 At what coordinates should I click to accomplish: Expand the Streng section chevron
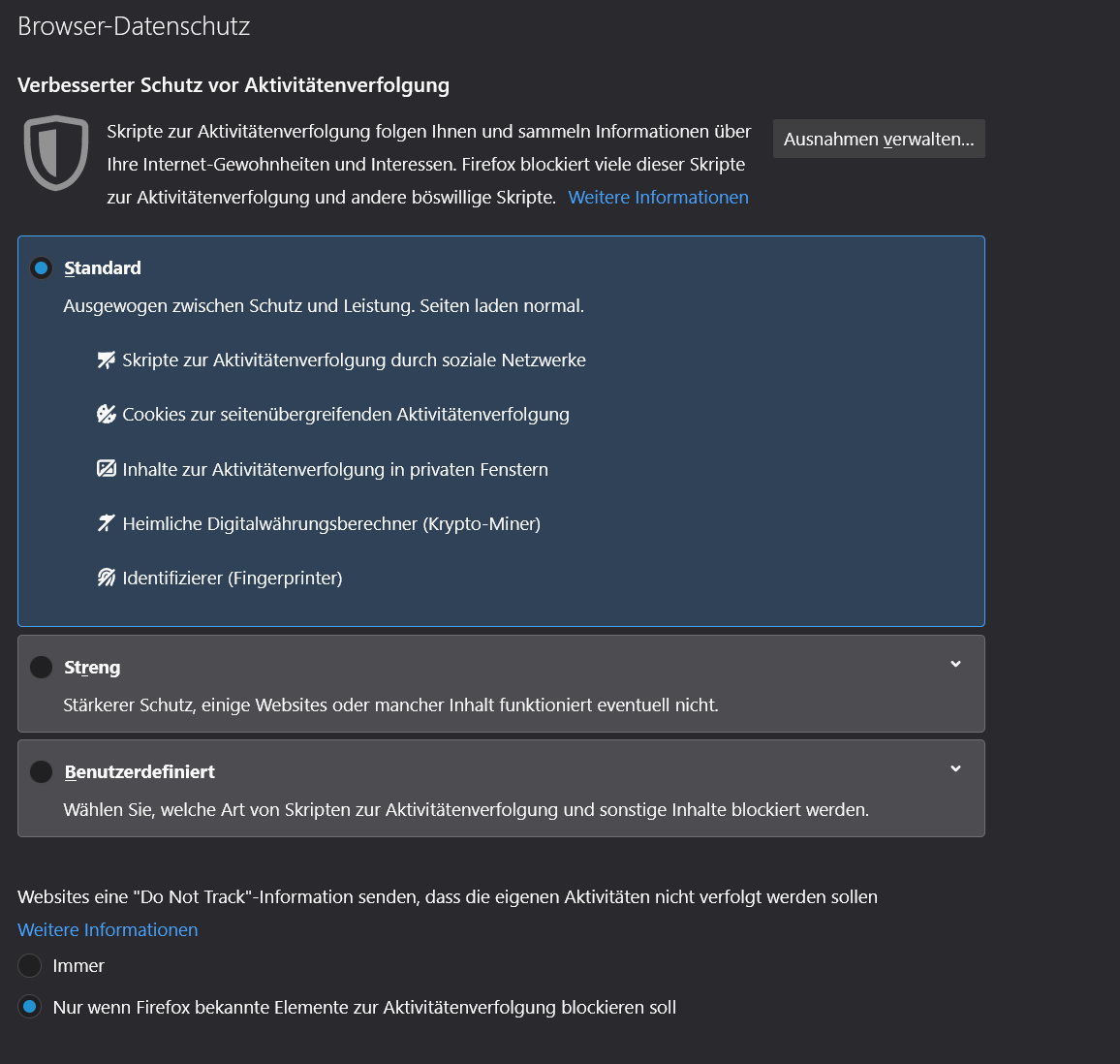coord(955,665)
